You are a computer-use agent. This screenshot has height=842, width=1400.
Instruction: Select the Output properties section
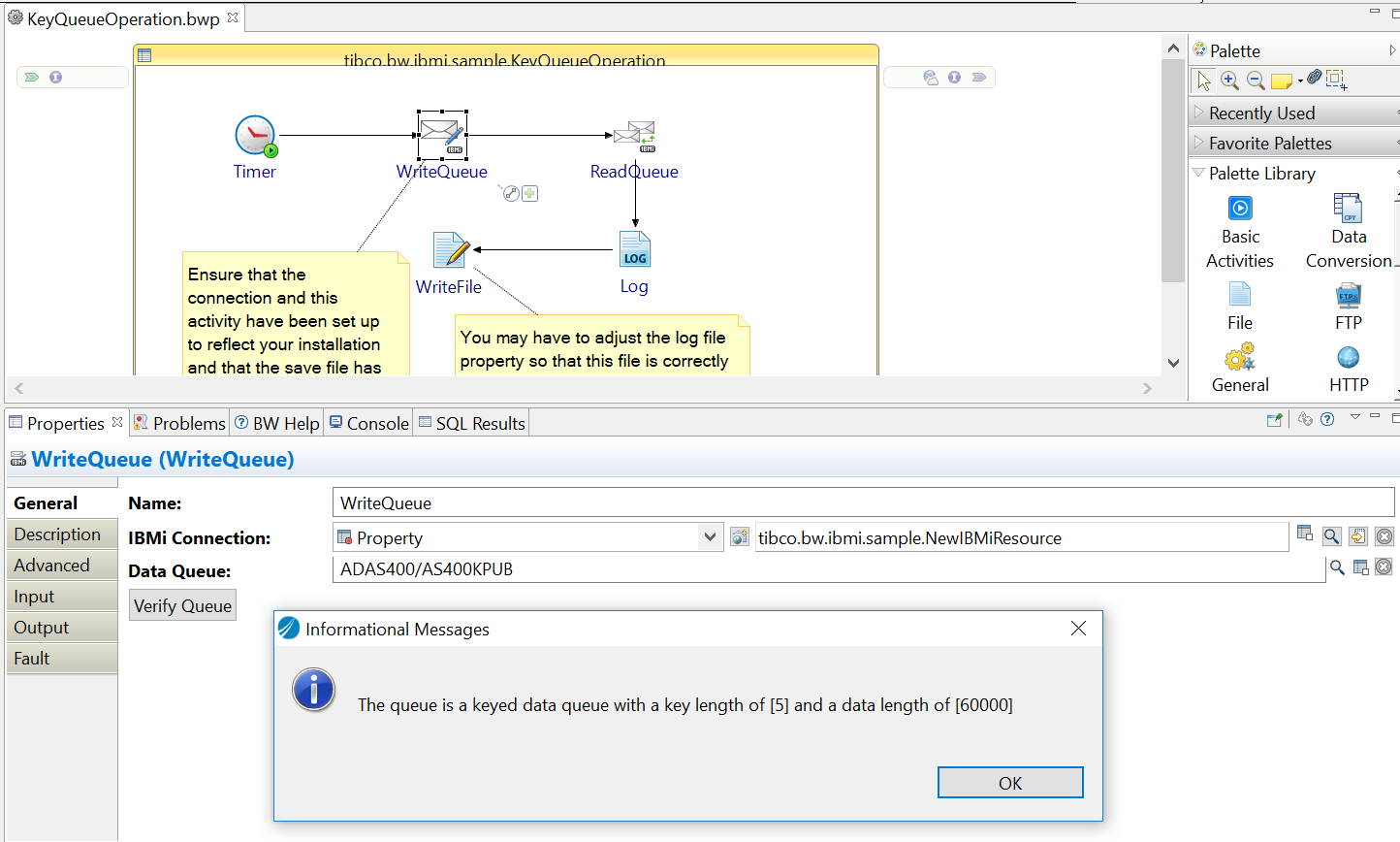tap(62, 628)
